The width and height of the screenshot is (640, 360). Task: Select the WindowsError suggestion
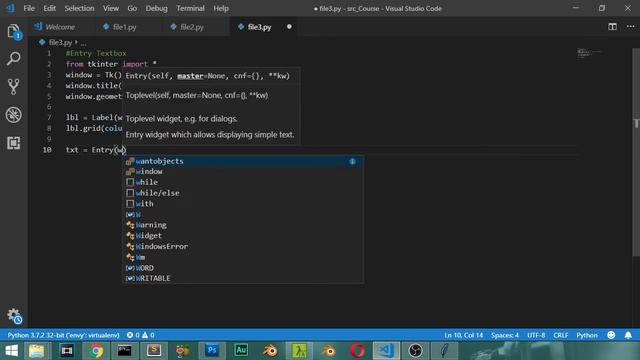243,247
